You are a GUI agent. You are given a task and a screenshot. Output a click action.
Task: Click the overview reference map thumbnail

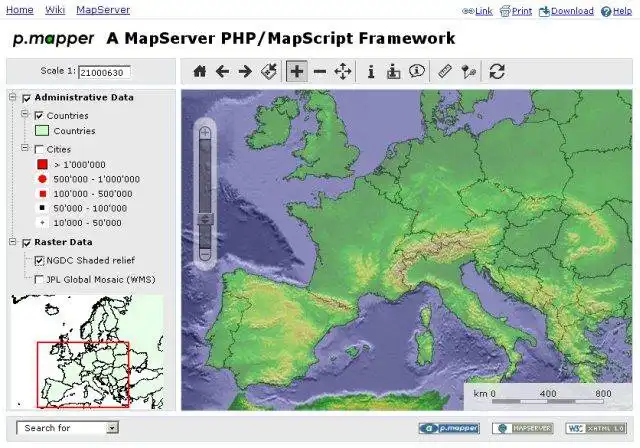coord(87,352)
